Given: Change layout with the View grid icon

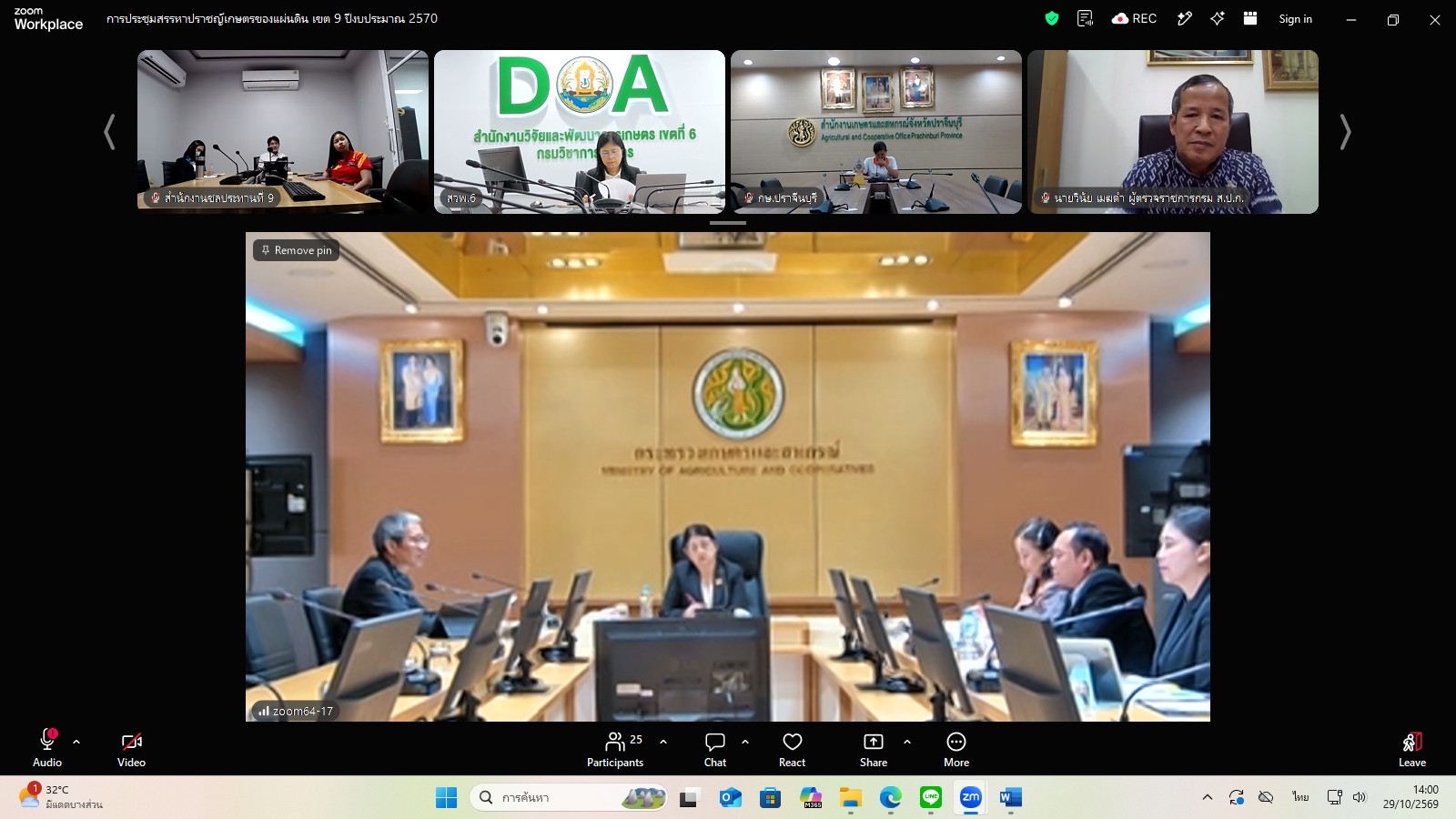Looking at the screenshot, I should (1250, 18).
